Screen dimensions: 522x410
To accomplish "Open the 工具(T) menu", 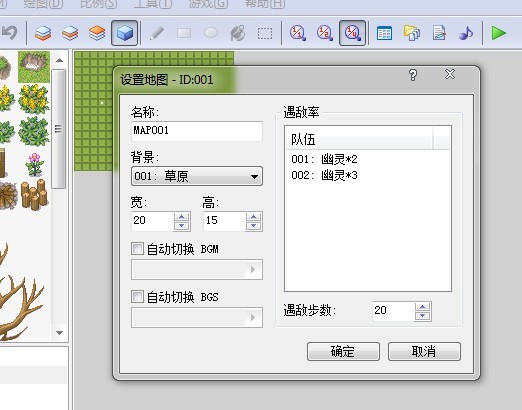I will click(153, 4).
